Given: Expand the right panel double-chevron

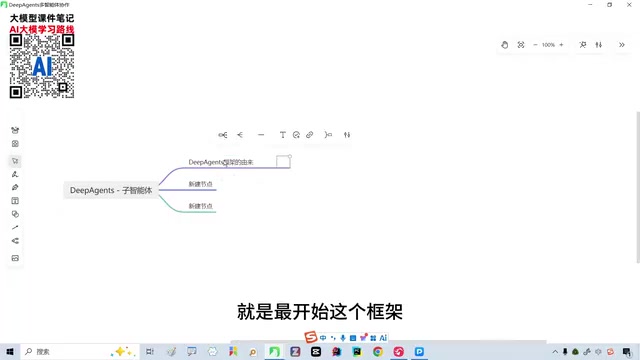Looking at the screenshot, I should [x=622, y=45].
